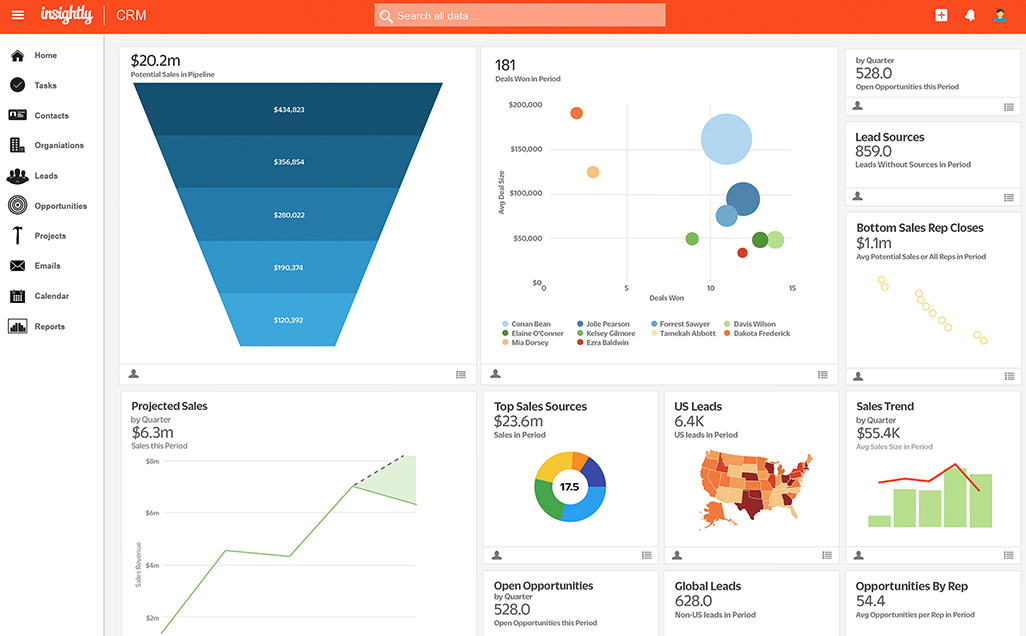Click the Lead Sources card heading
This screenshot has width=1026, height=636.
pyautogui.click(x=888, y=137)
